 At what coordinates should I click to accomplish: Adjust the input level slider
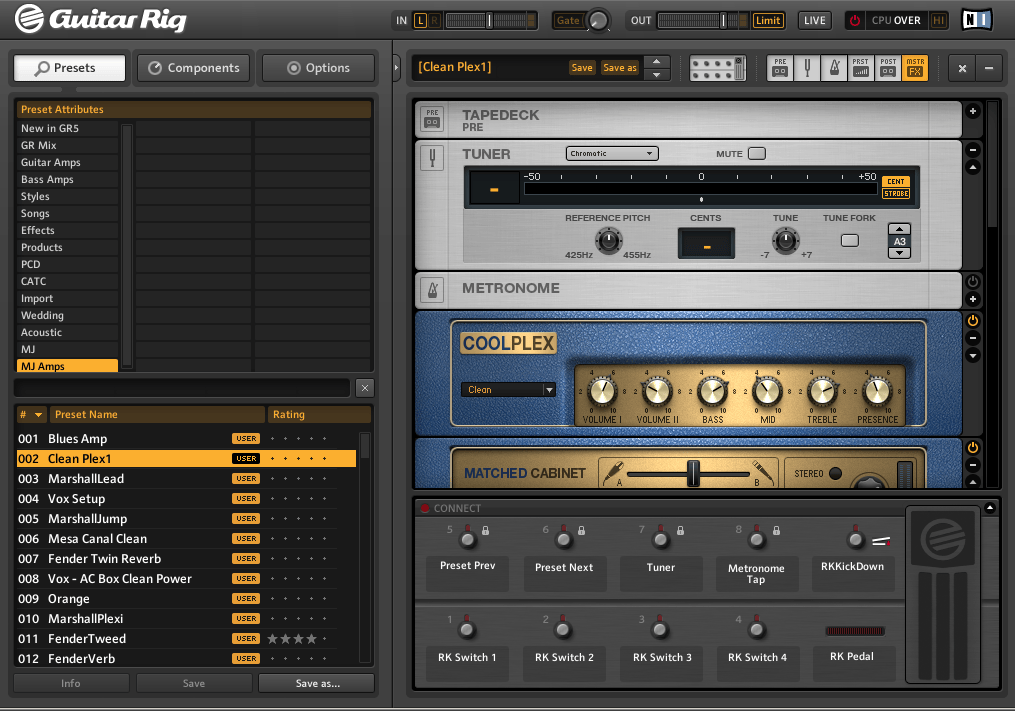pos(489,21)
